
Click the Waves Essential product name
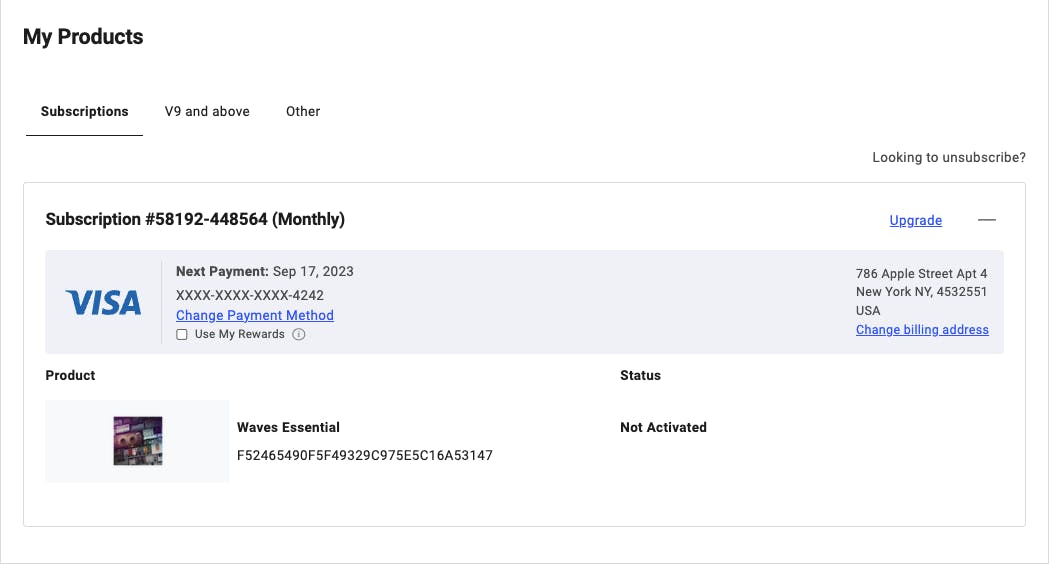pyautogui.click(x=288, y=427)
